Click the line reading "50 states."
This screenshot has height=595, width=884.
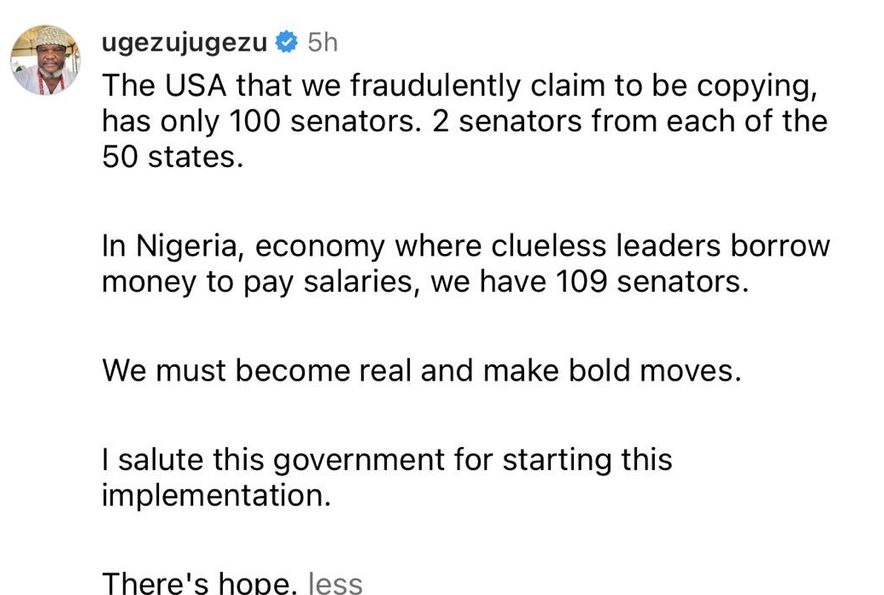click(x=172, y=157)
